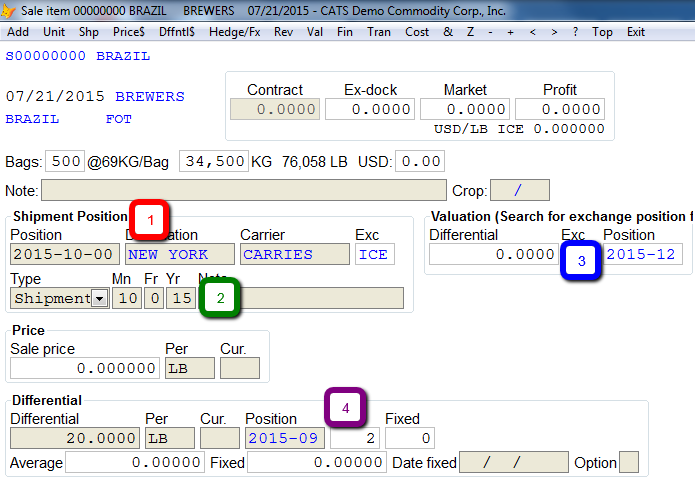Click the application icon in the title bar
Viewport: 695px width, 482px height.
(8, 11)
